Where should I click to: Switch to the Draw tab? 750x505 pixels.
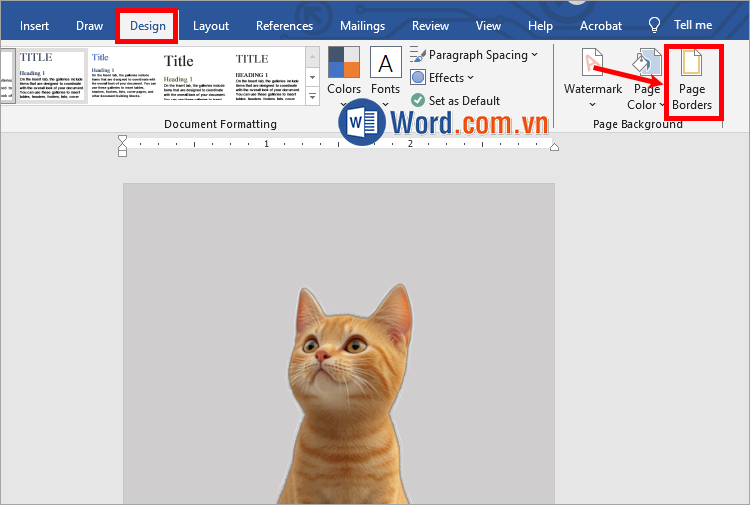(x=89, y=26)
